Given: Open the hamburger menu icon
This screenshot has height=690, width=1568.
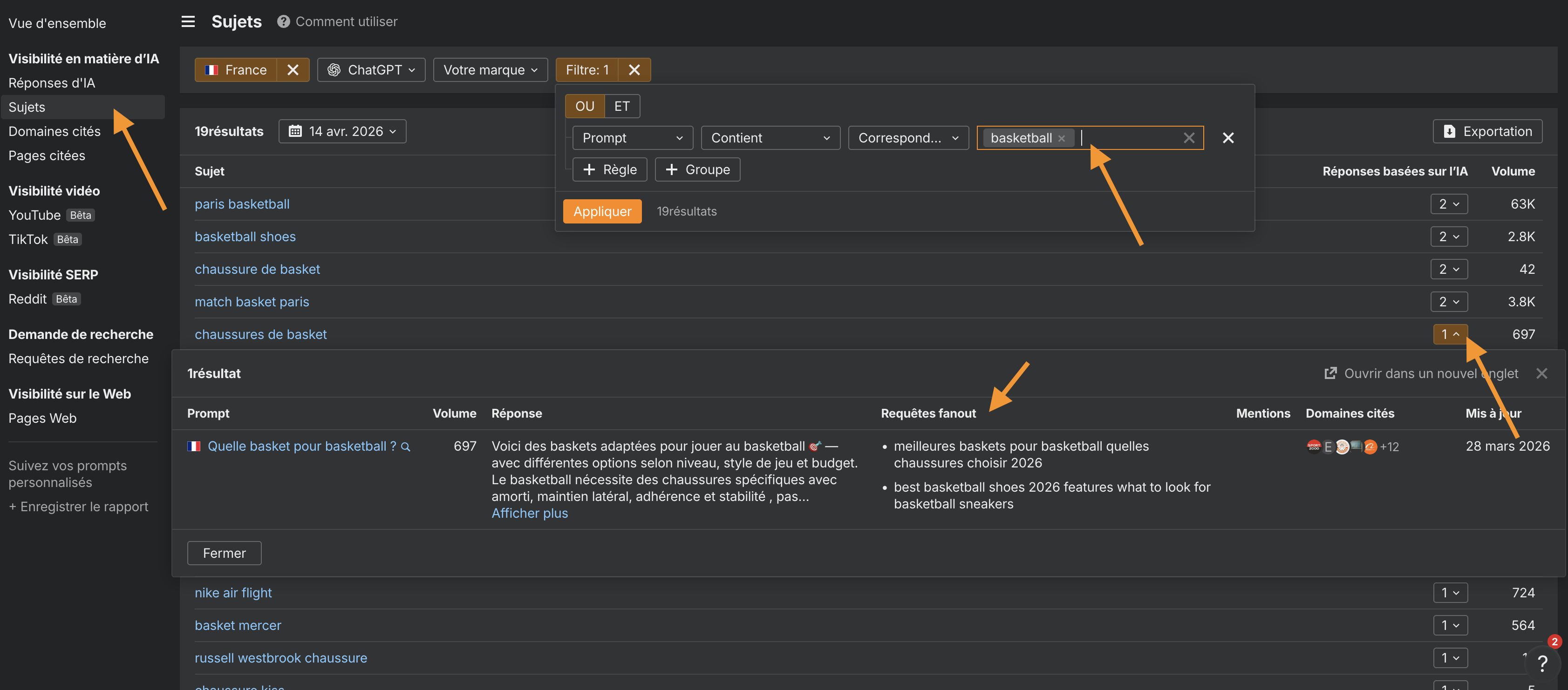Looking at the screenshot, I should click(x=188, y=22).
